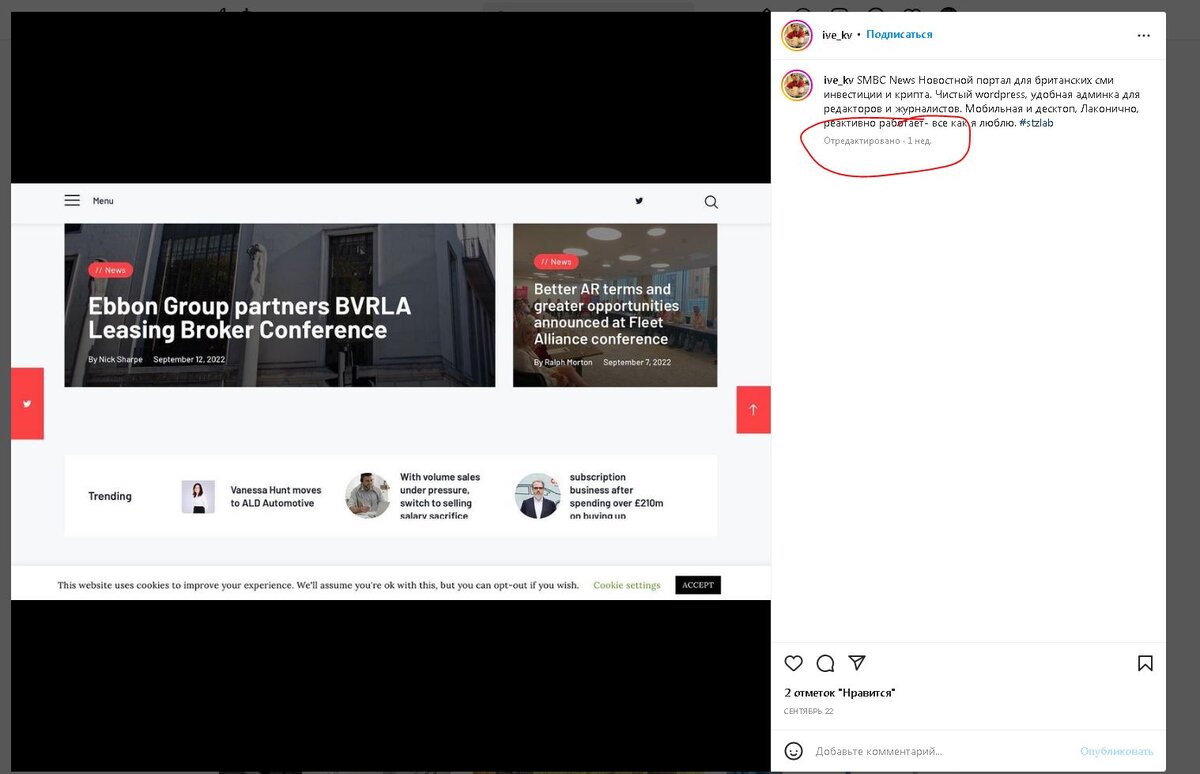Viewport: 1200px width, 774px height.
Task: Share the post with paper plane icon
Action: coord(857,662)
